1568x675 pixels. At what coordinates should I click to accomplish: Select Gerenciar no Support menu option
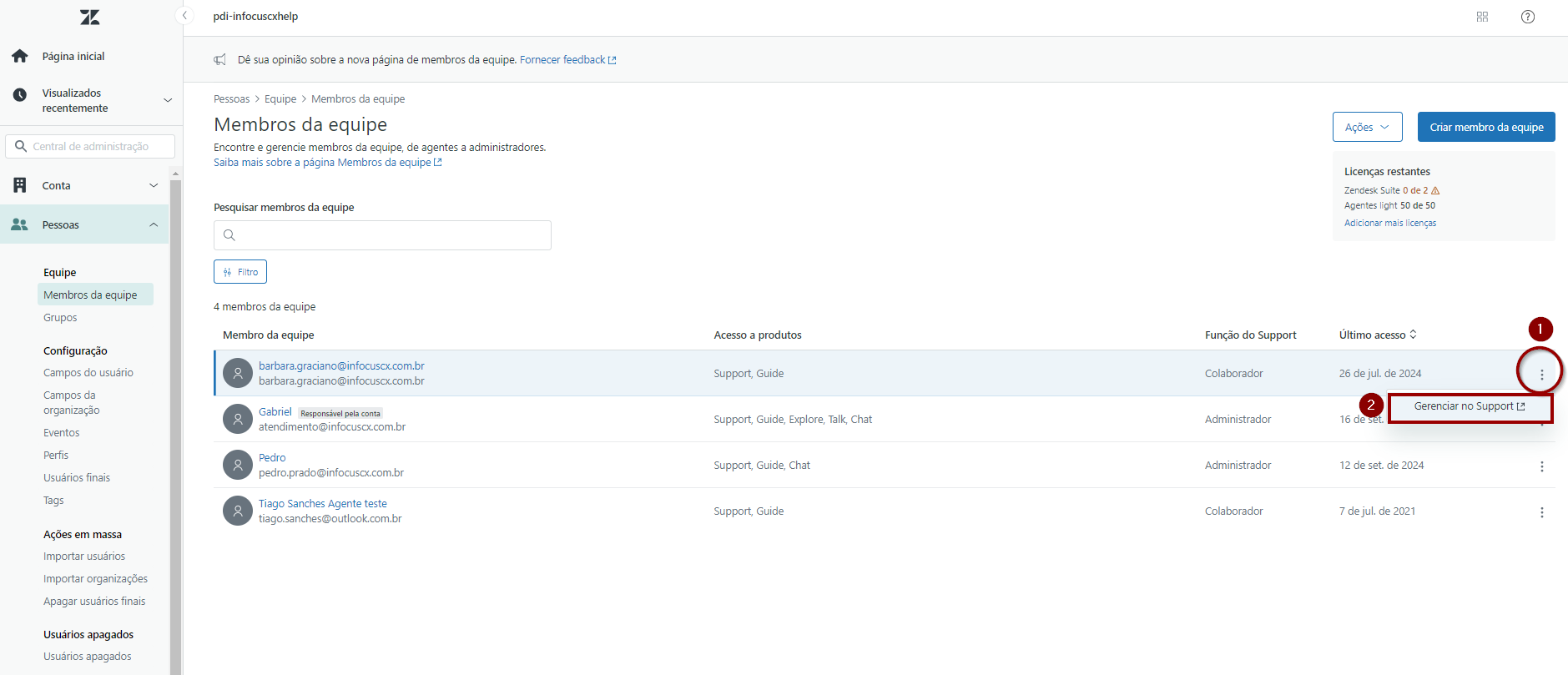click(x=1469, y=406)
